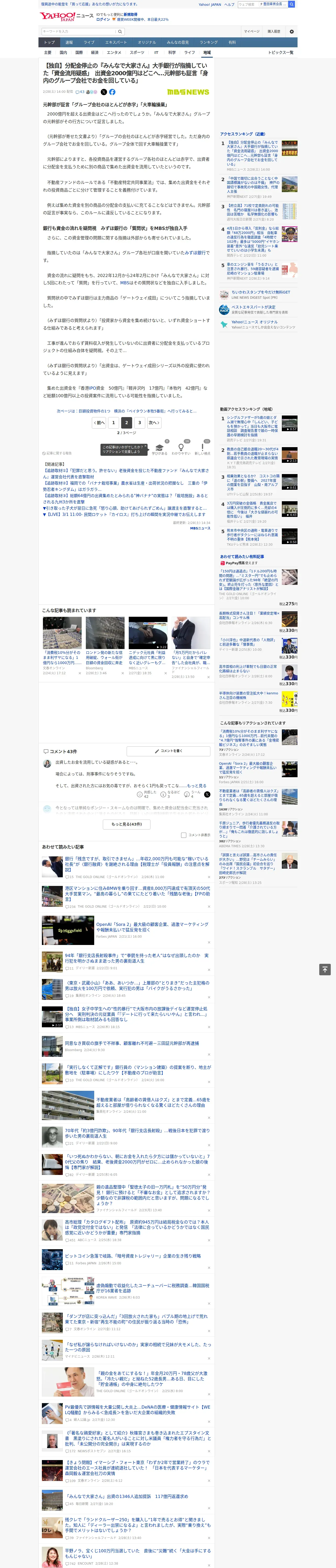The width and height of the screenshot is (336, 1568).
Task: Click the なるほど reaction on comment
Action: [170, 794]
